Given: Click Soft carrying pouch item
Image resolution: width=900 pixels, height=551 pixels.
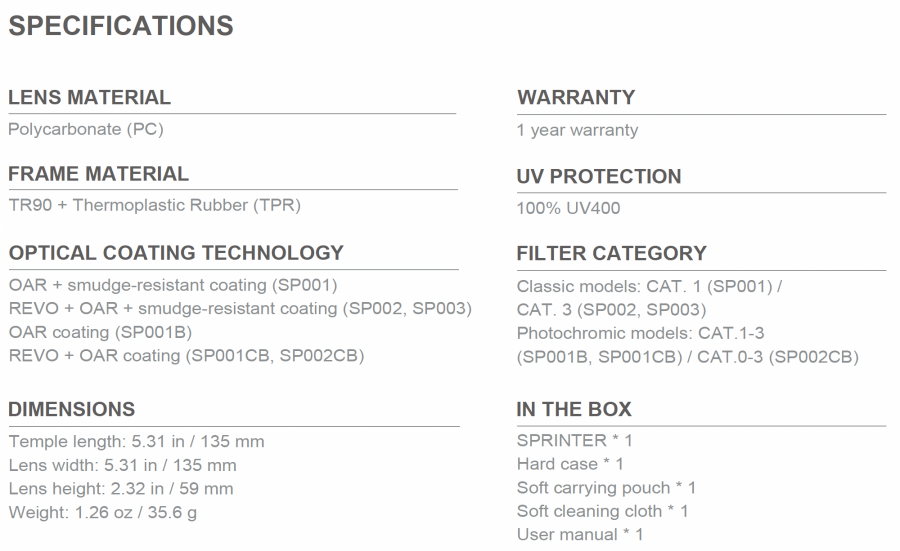Looking at the screenshot, I should [x=606, y=488].
